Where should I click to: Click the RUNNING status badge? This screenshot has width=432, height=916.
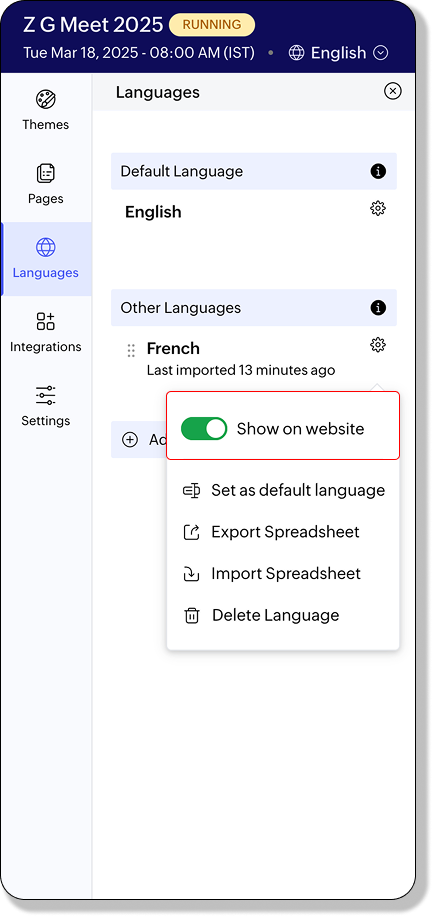[212, 25]
